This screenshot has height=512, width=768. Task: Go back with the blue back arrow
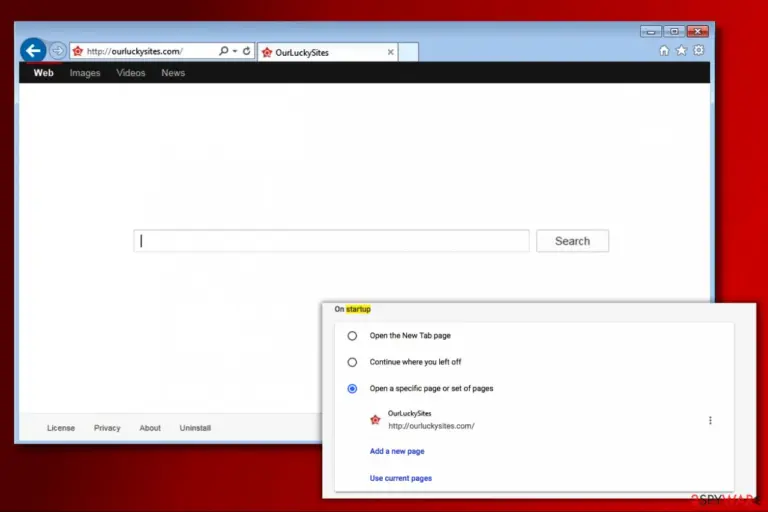[x=33, y=50]
